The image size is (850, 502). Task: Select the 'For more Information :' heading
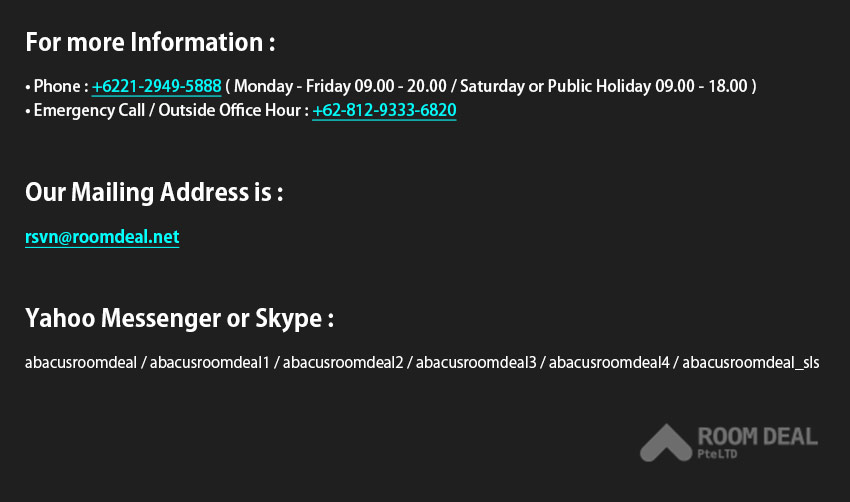(x=150, y=42)
